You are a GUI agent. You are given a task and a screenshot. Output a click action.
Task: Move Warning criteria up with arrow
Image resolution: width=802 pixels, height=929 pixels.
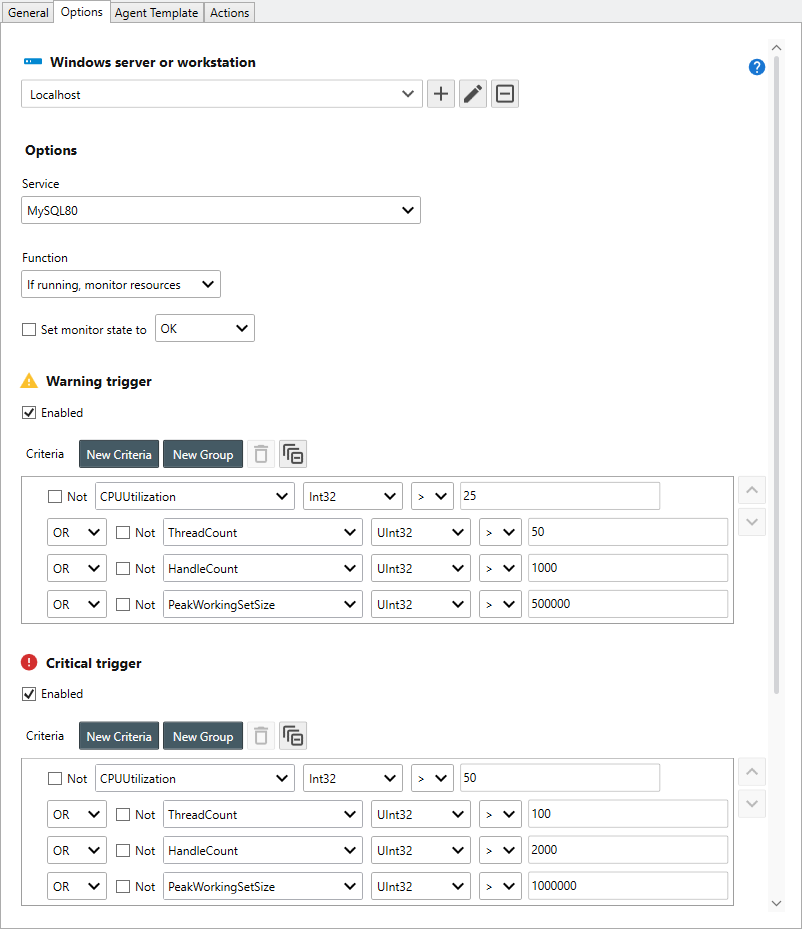(752, 490)
